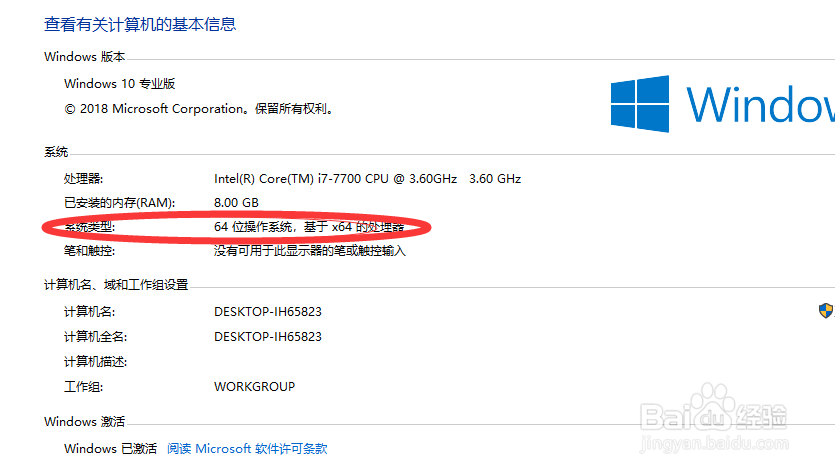Select the 系统 section header
Viewport: 835px width, 472px height.
(56, 152)
